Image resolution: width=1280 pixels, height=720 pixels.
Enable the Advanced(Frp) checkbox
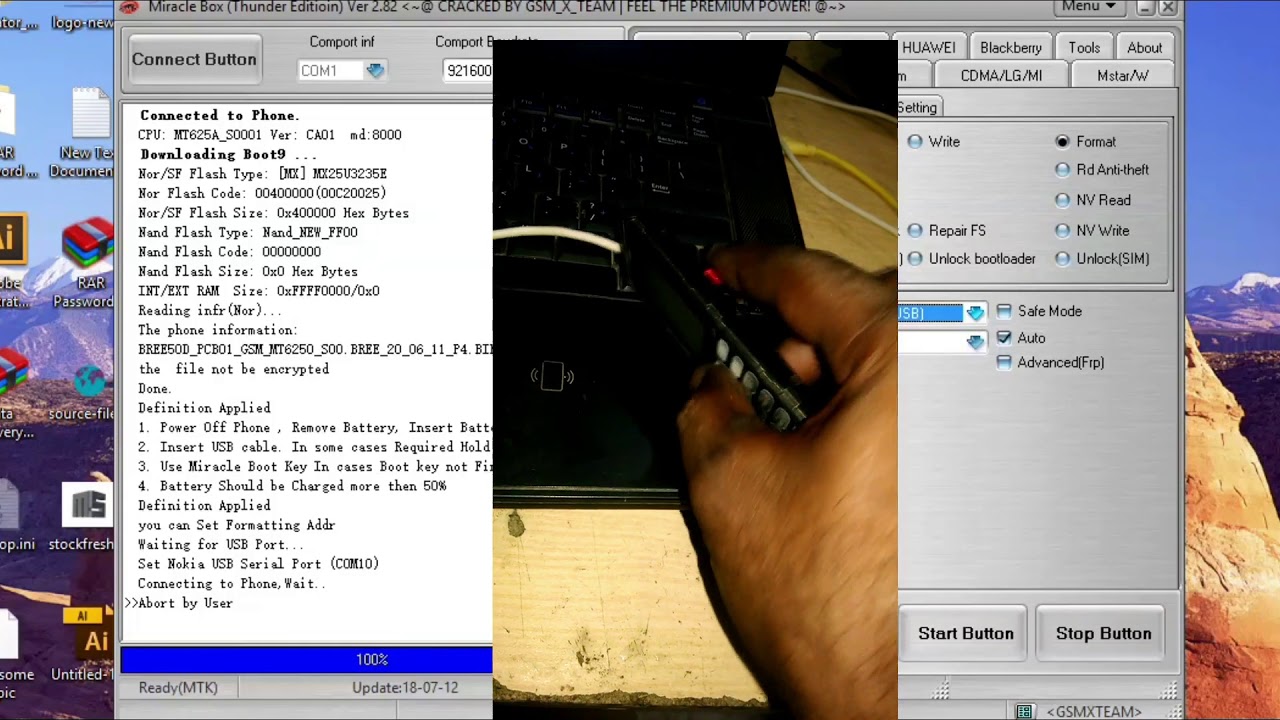coord(1004,362)
